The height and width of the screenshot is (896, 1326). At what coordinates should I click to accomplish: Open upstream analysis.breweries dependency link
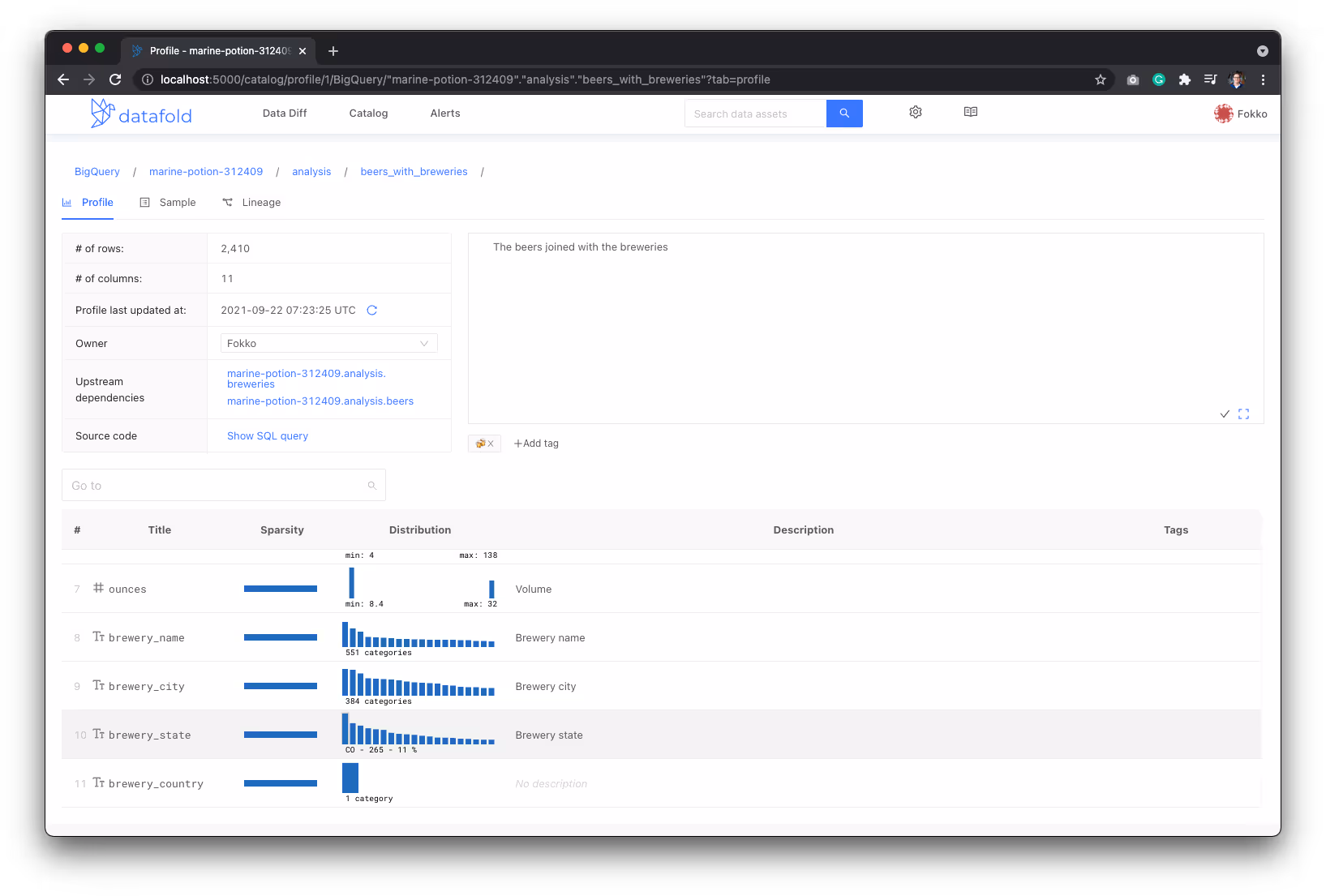tap(307, 379)
